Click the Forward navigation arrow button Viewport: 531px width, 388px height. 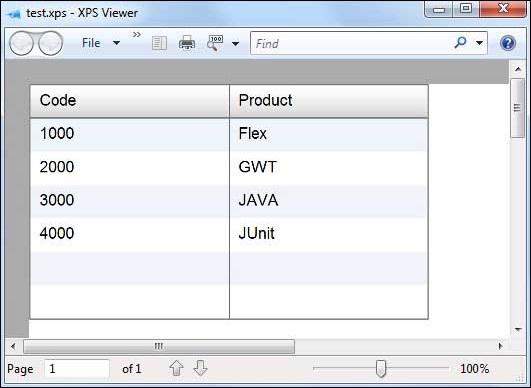[x=50, y=43]
